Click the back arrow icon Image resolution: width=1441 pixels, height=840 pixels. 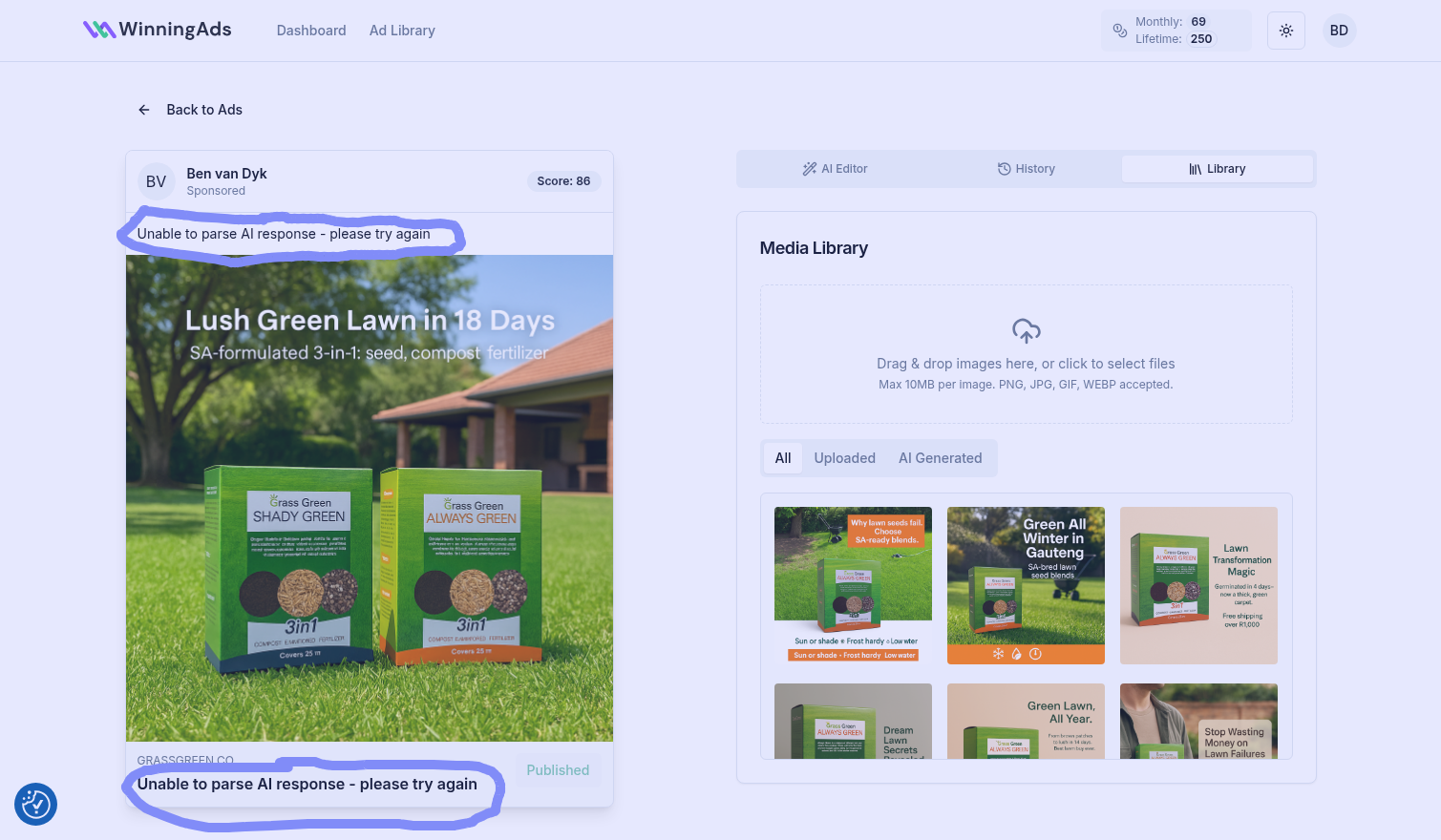coord(144,110)
